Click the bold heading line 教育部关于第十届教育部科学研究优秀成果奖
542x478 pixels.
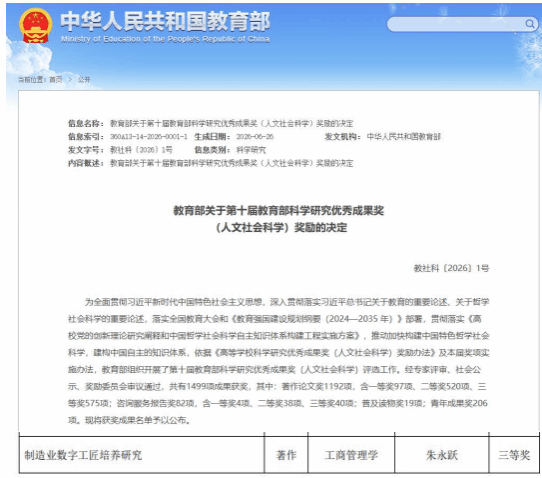(279, 210)
